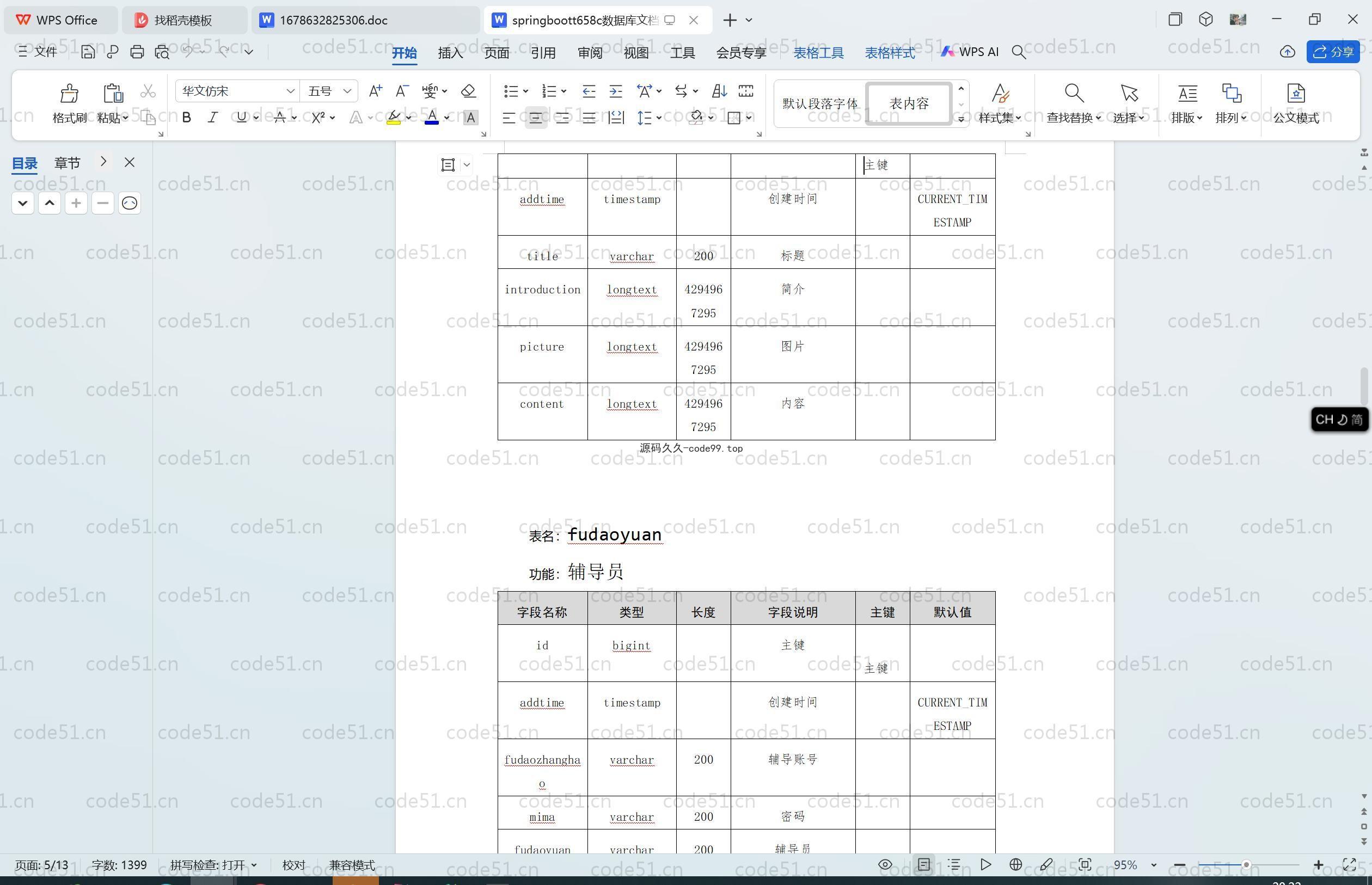Click the Typesetting layout icon
The image size is (1372, 885).
click(1187, 93)
